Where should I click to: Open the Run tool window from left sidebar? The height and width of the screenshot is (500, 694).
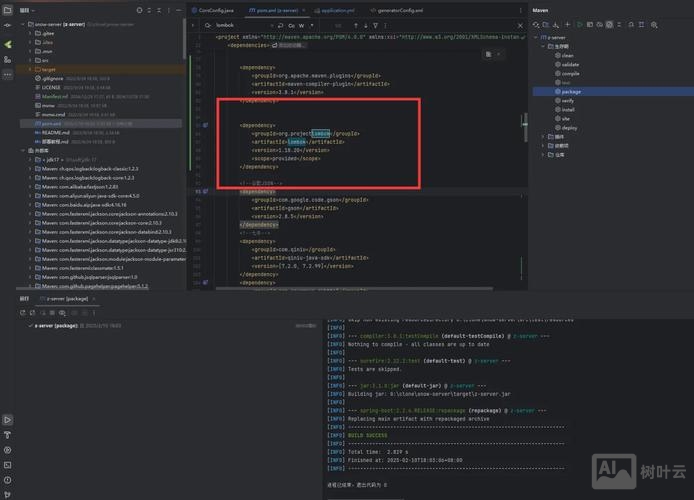[x=8, y=421]
